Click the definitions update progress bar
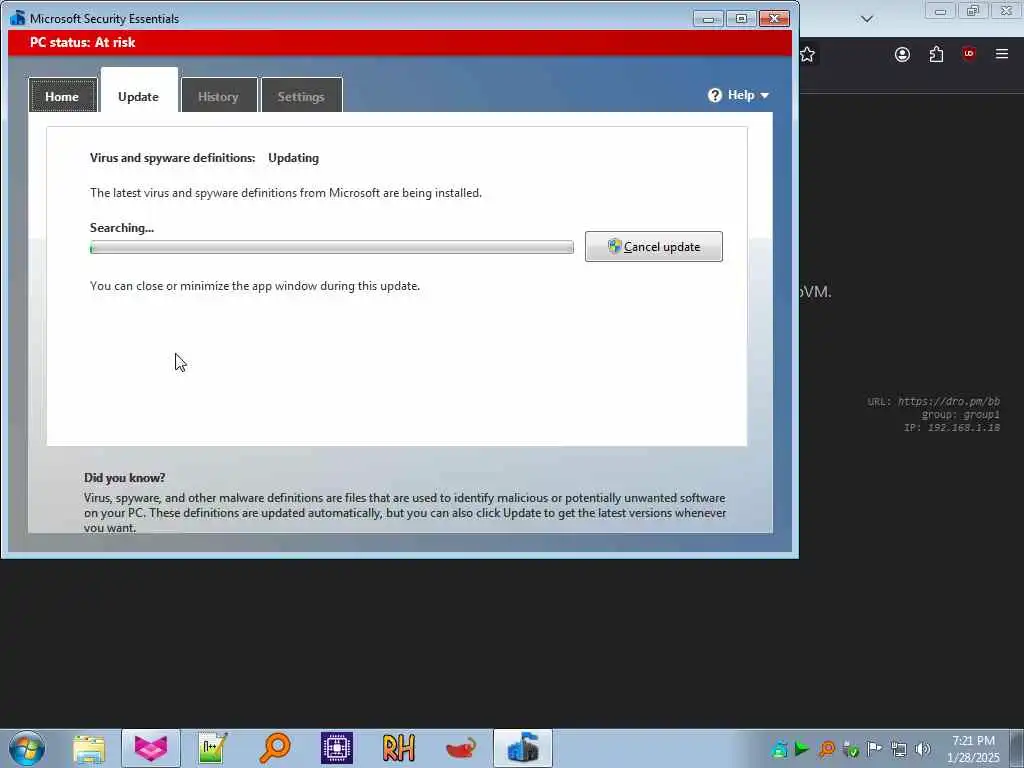The width and height of the screenshot is (1024, 768). (x=332, y=247)
